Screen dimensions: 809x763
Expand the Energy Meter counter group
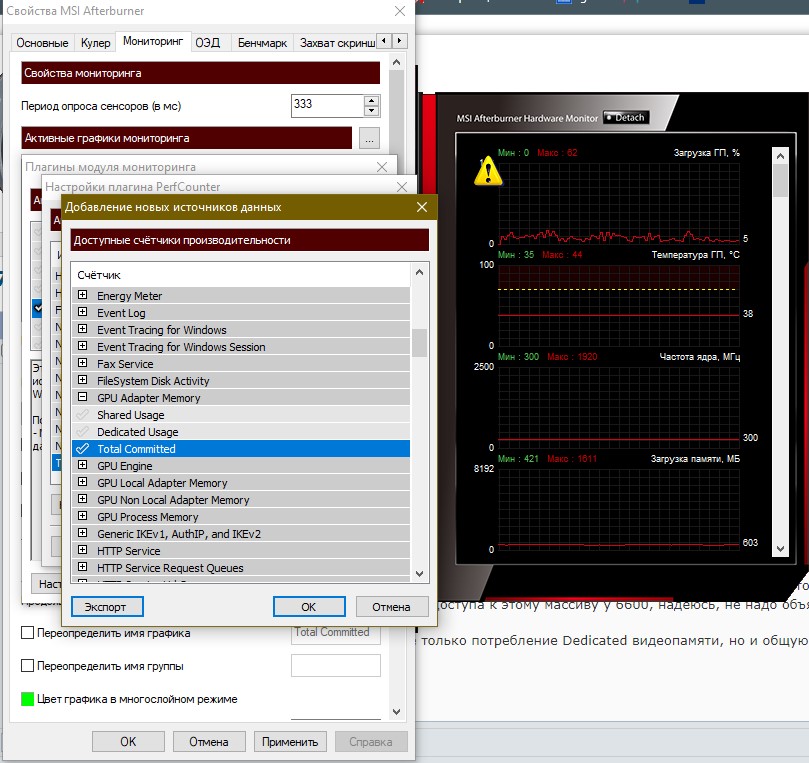pyautogui.click(x=82, y=295)
